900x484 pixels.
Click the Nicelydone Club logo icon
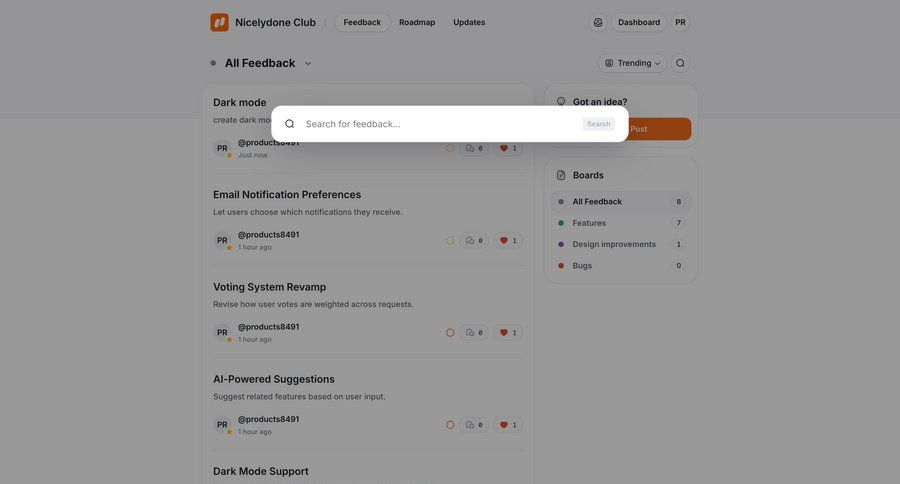point(219,22)
